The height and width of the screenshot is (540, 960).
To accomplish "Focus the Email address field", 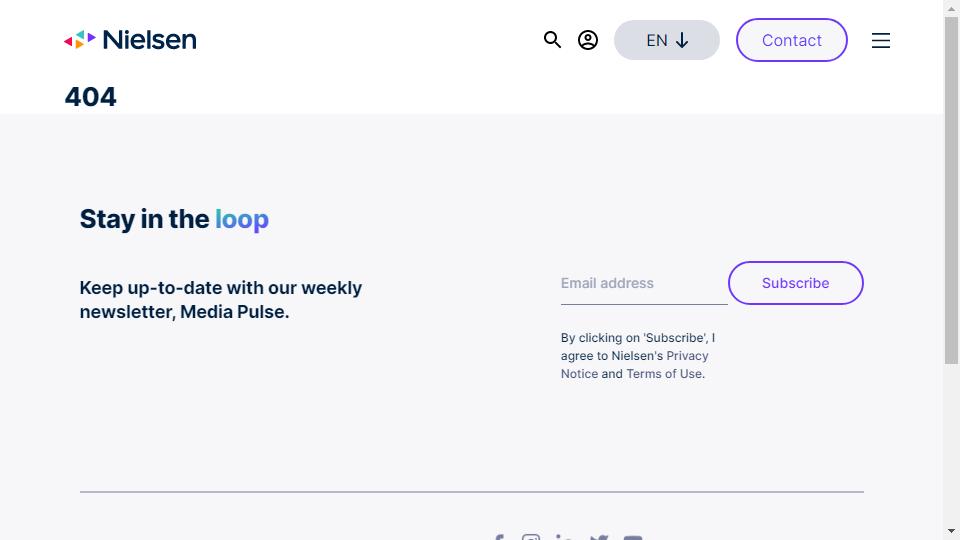I will (x=643, y=283).
